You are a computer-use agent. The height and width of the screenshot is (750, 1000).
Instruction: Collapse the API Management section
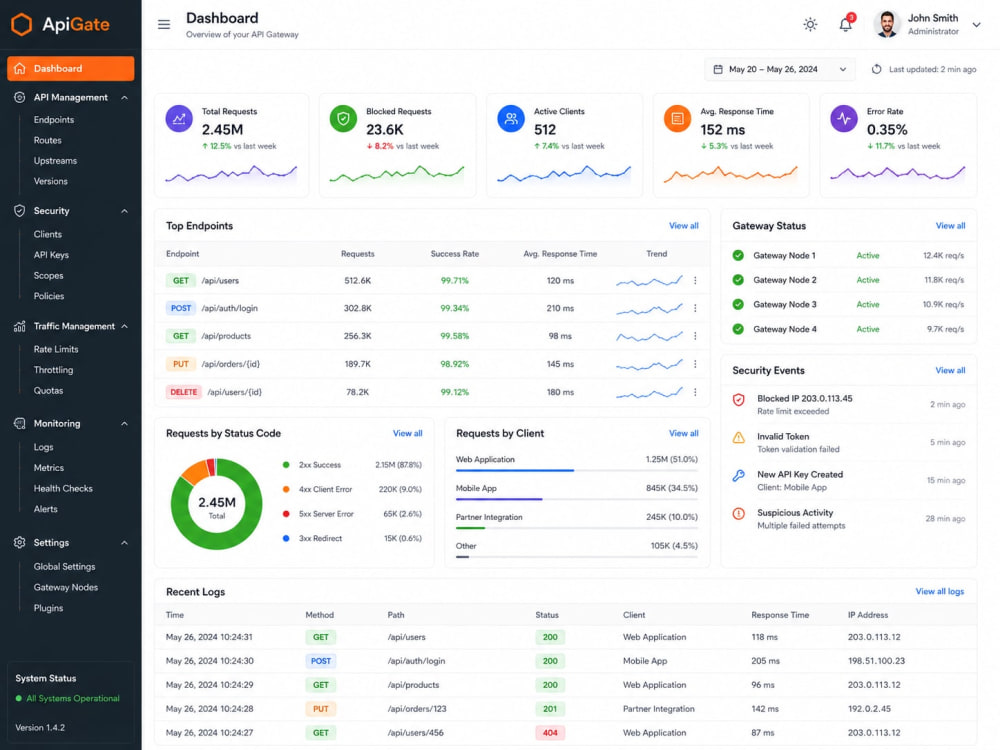(x=124, y=98)
